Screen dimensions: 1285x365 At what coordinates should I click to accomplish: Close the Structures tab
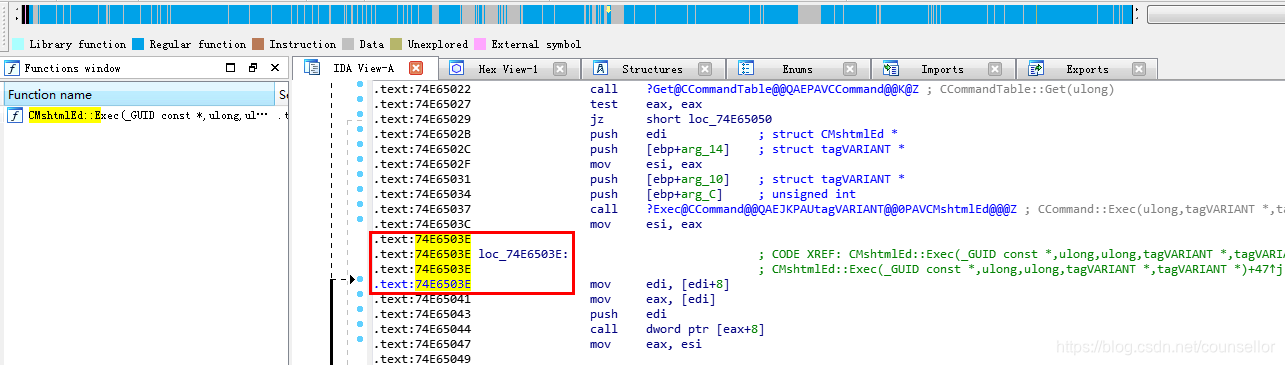pyautogui.click(x=705, y=69)
